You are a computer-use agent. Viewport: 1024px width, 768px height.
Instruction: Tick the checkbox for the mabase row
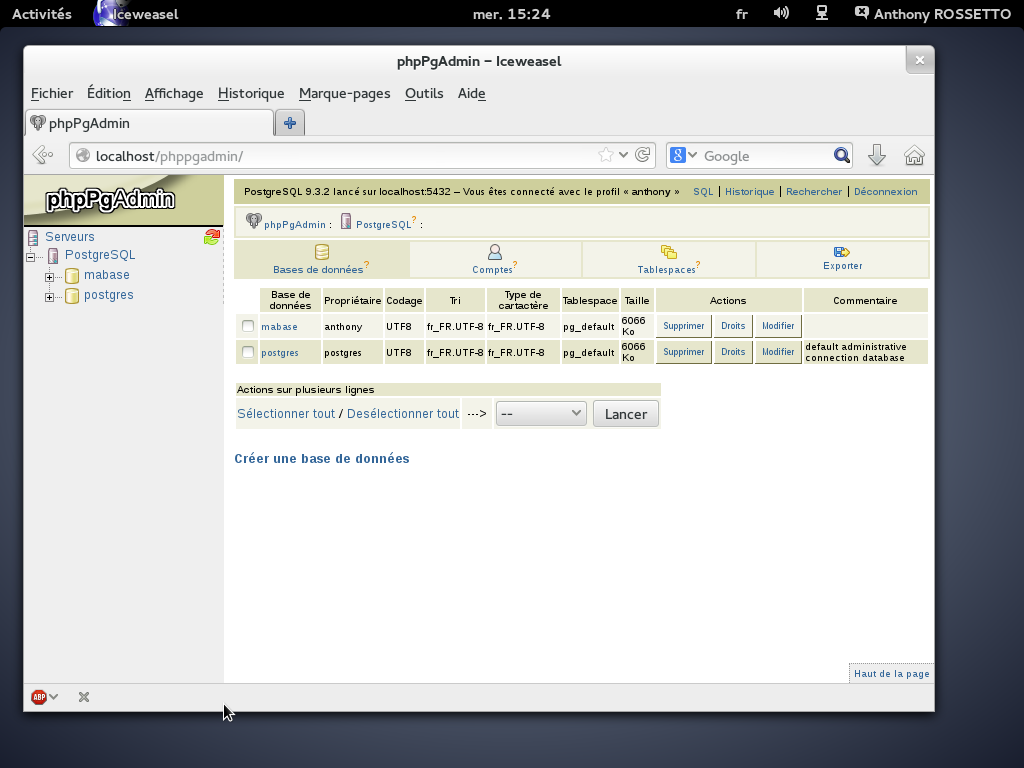point(248,326)
